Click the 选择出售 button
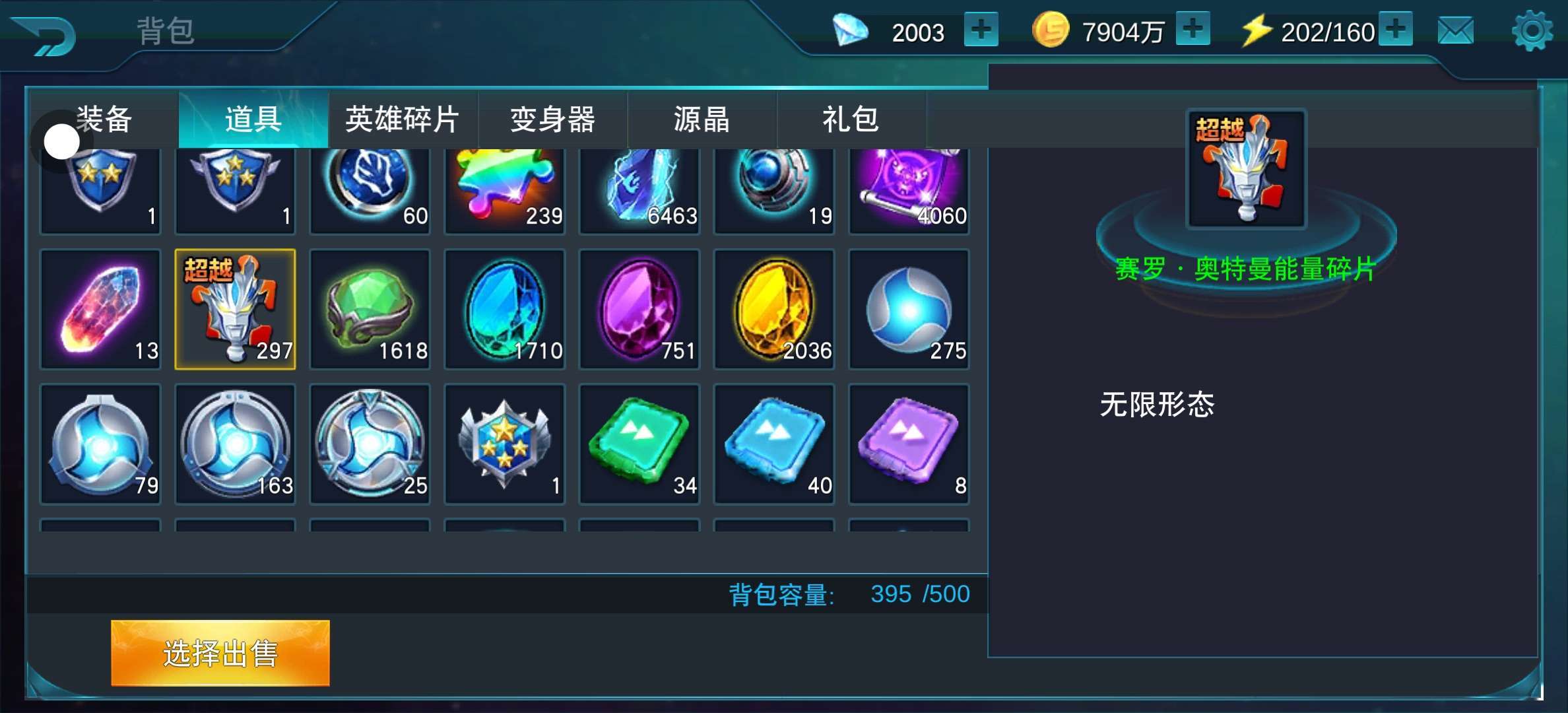 220,653
